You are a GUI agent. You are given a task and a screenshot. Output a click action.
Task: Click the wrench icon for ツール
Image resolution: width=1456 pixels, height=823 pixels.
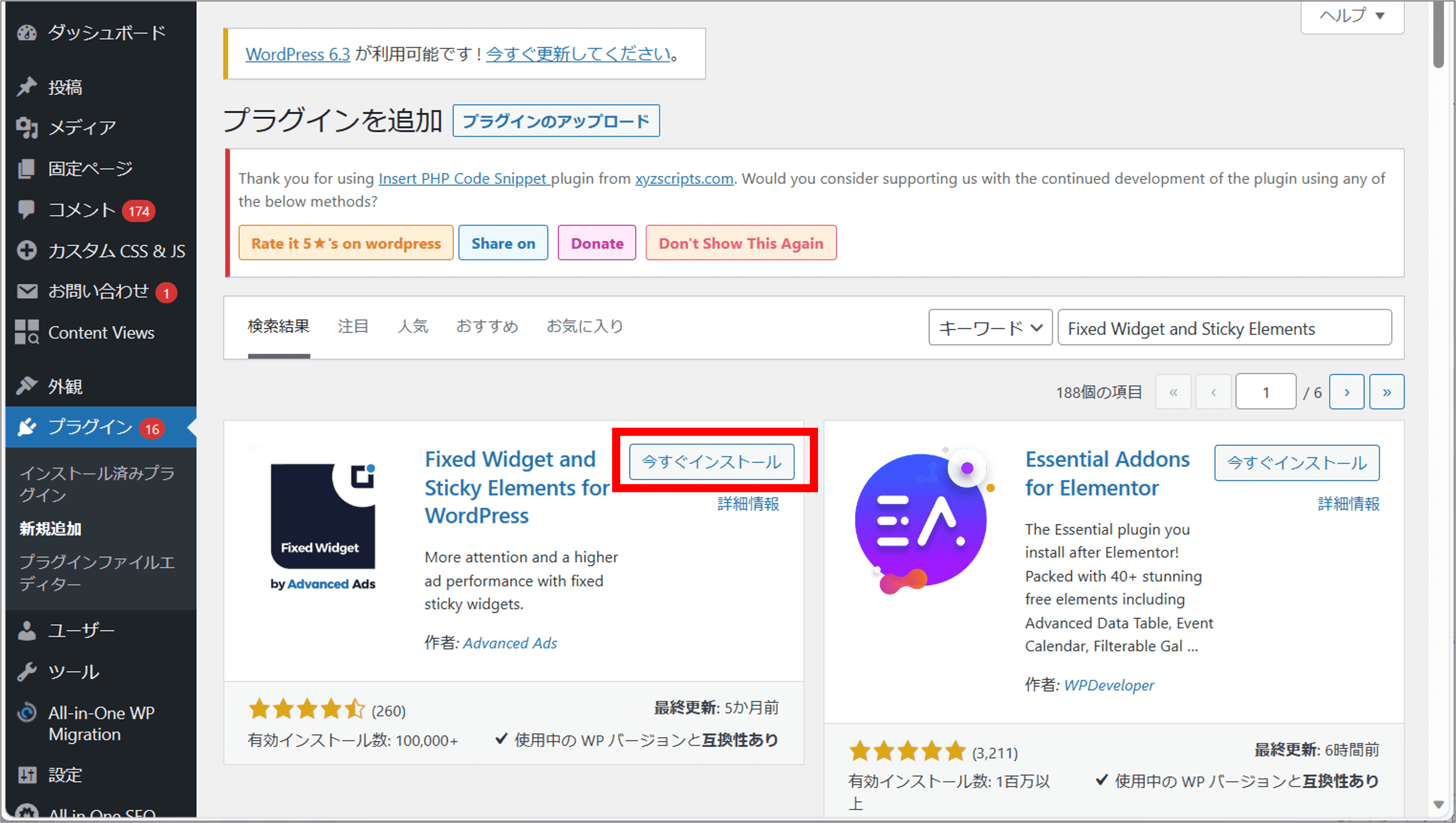[x=27, y=672]
